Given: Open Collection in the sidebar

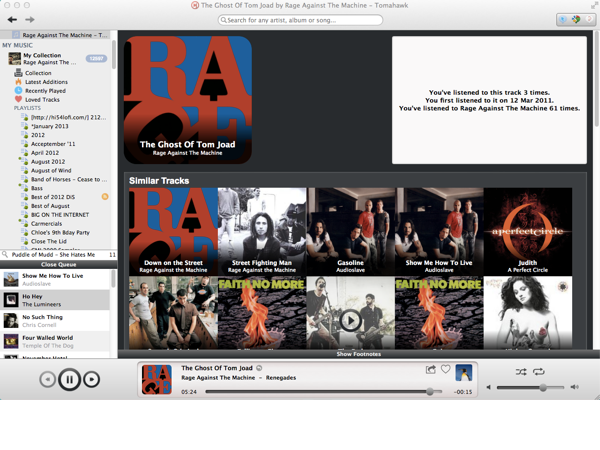Looking at the screenshot, I should (38, 73).
